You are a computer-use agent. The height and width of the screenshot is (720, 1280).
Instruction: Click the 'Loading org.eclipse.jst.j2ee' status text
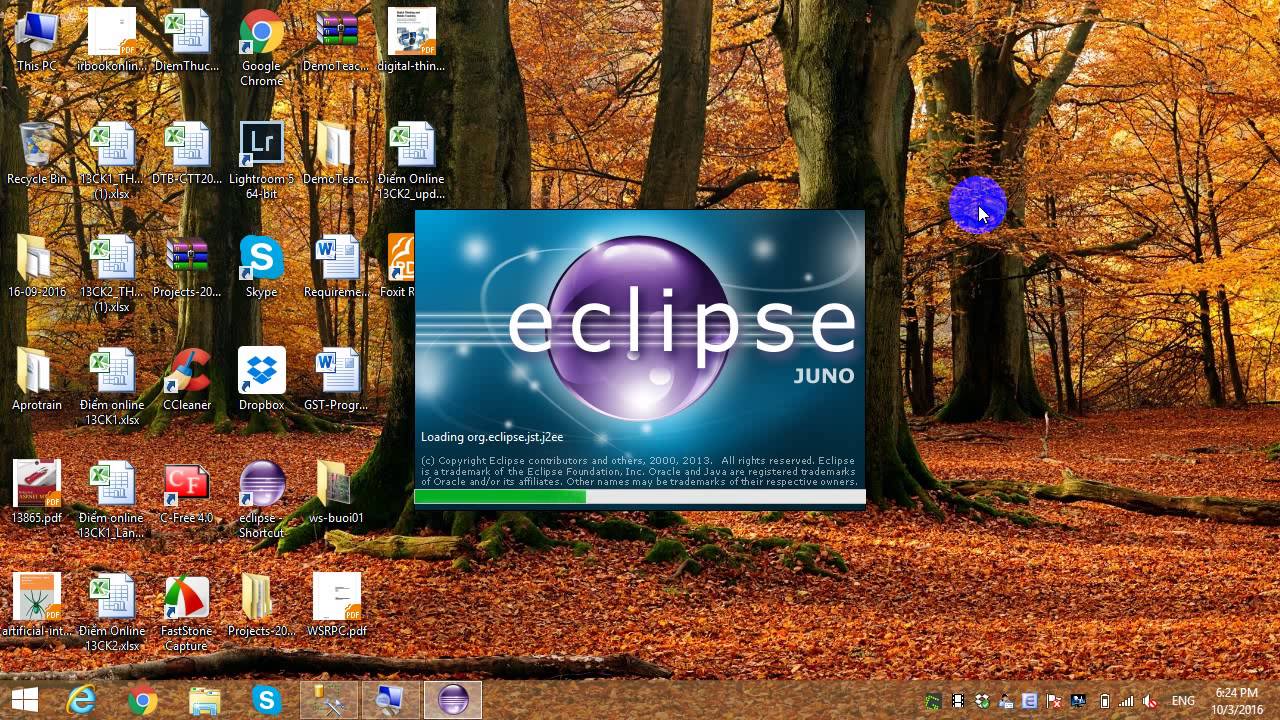492,437
